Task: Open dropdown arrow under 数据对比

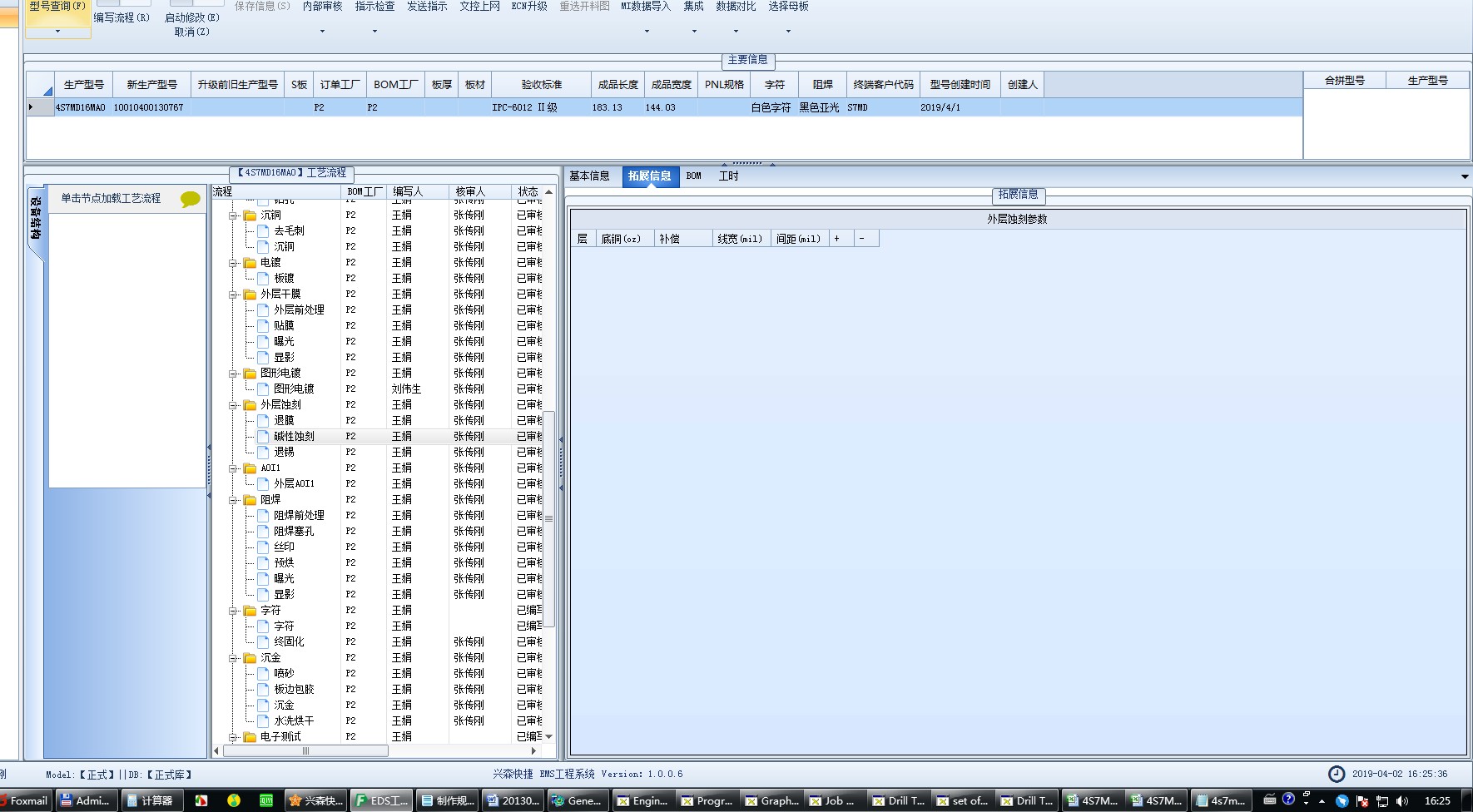Action: [x=736, y=32]
